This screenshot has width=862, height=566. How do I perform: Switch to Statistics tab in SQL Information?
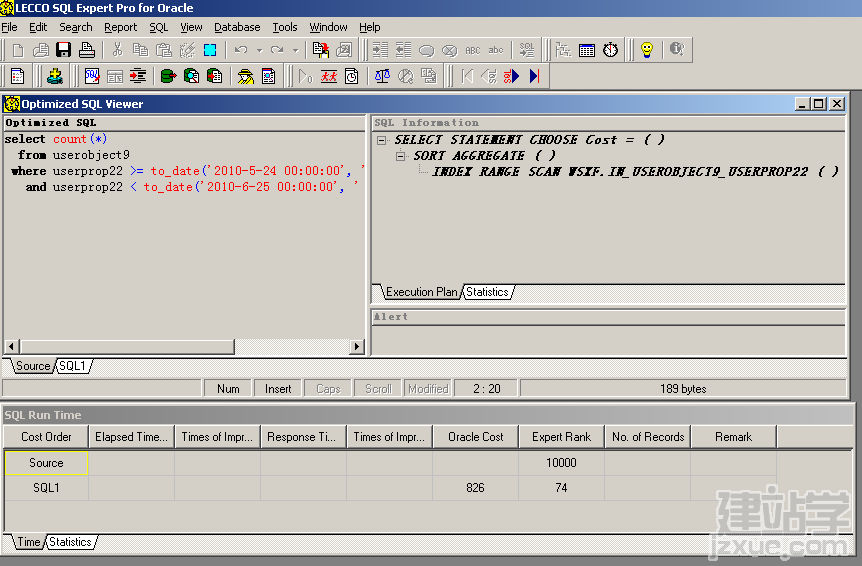click(487, 292)
